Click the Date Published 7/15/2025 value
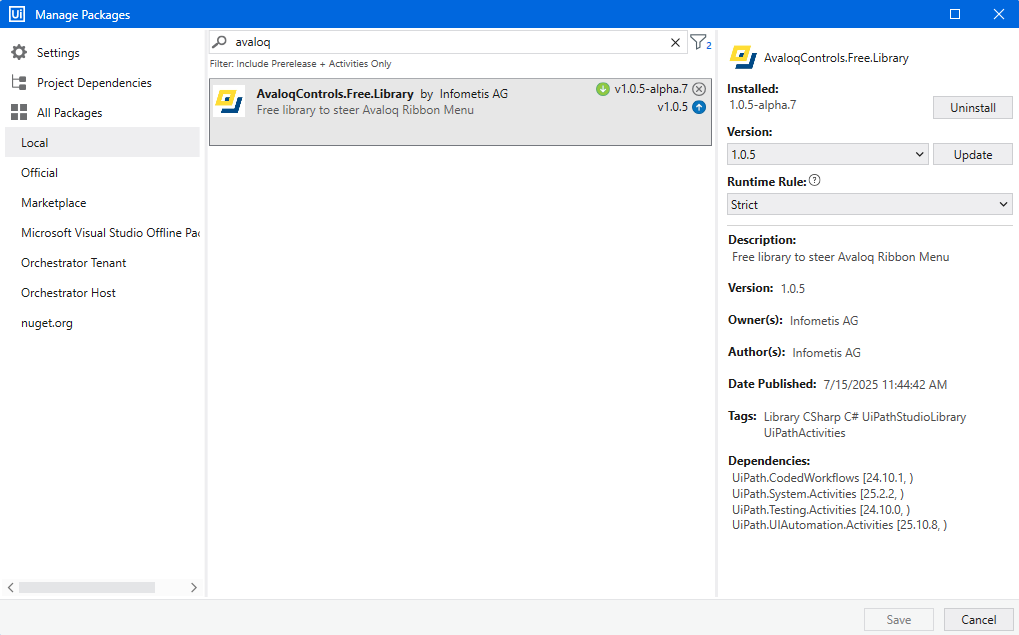This screenshot has width=1019, height=635. coord(885,385)
